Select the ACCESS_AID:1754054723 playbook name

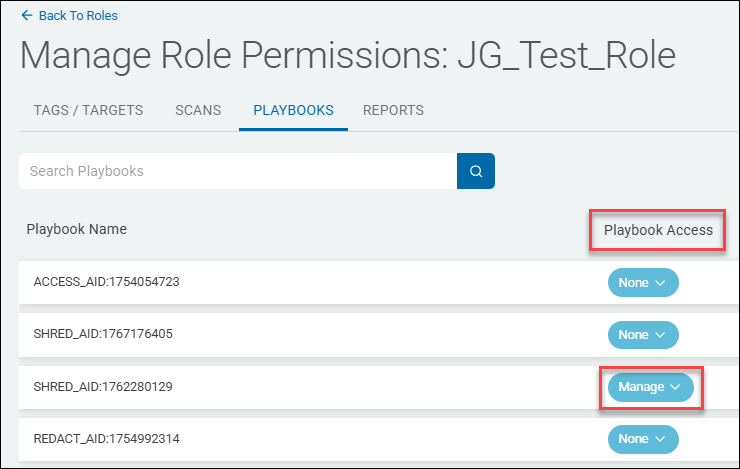click(x=106, y=282)
